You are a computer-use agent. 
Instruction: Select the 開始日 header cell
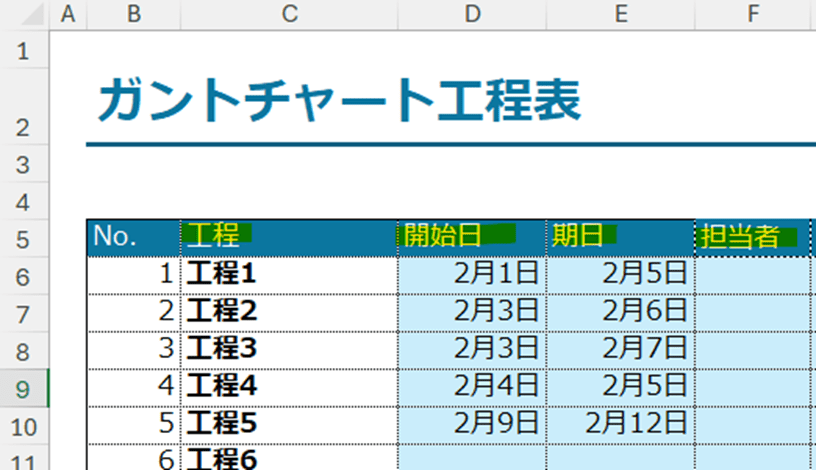(x=472, y=237)
